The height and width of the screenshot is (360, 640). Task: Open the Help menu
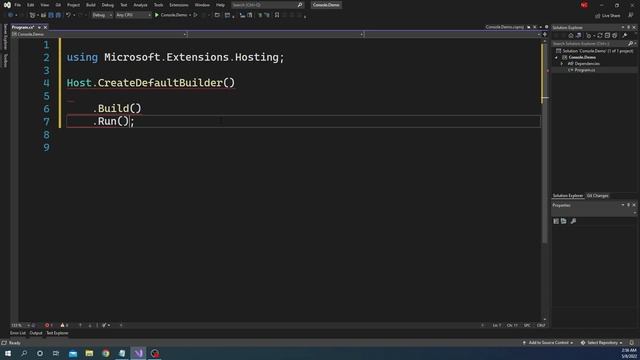[x=220, y=5]
